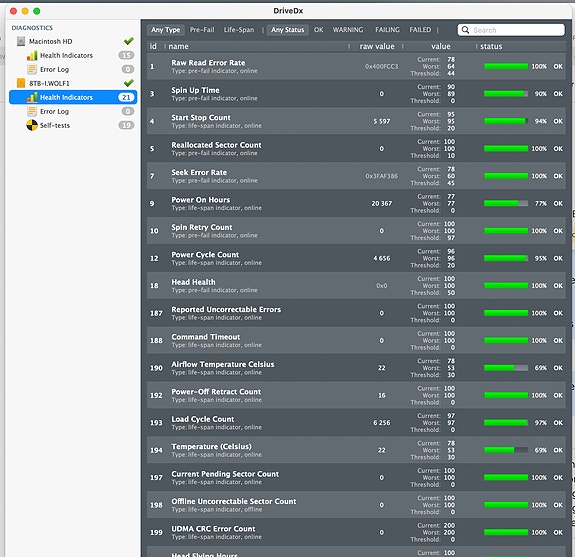Select the Any Type filter

(166, 30)
